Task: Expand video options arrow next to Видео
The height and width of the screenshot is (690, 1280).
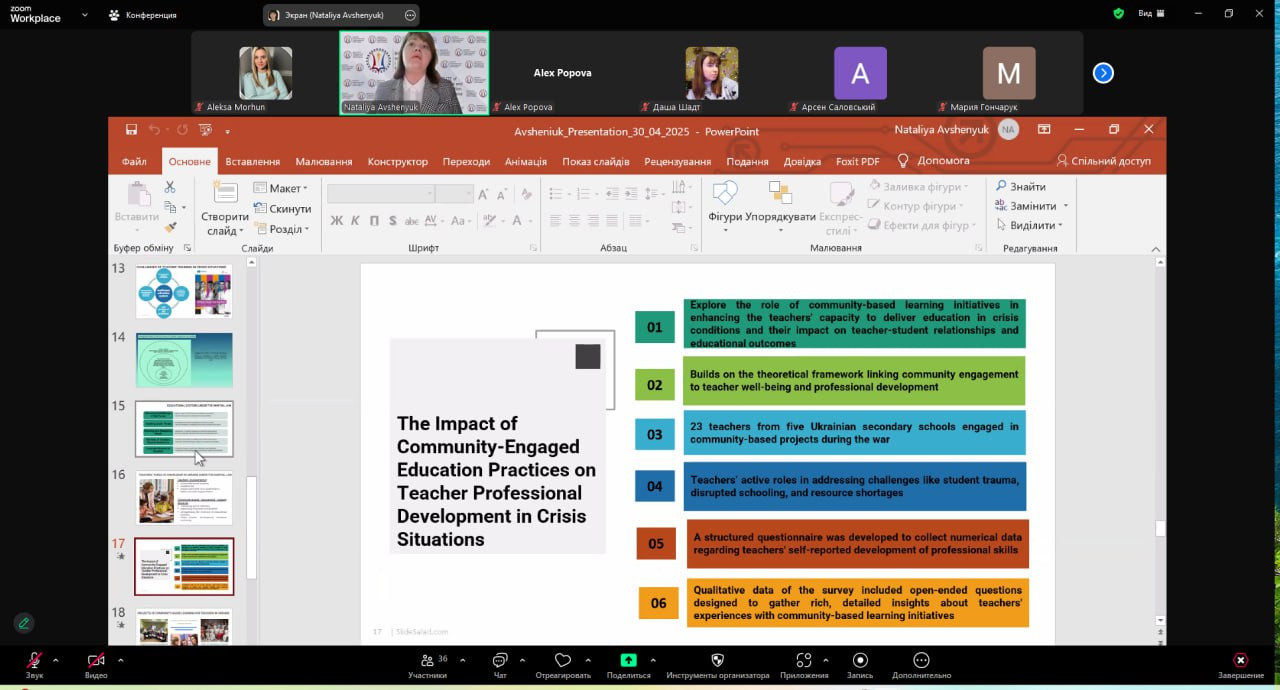Action: (x=120, y=660)
